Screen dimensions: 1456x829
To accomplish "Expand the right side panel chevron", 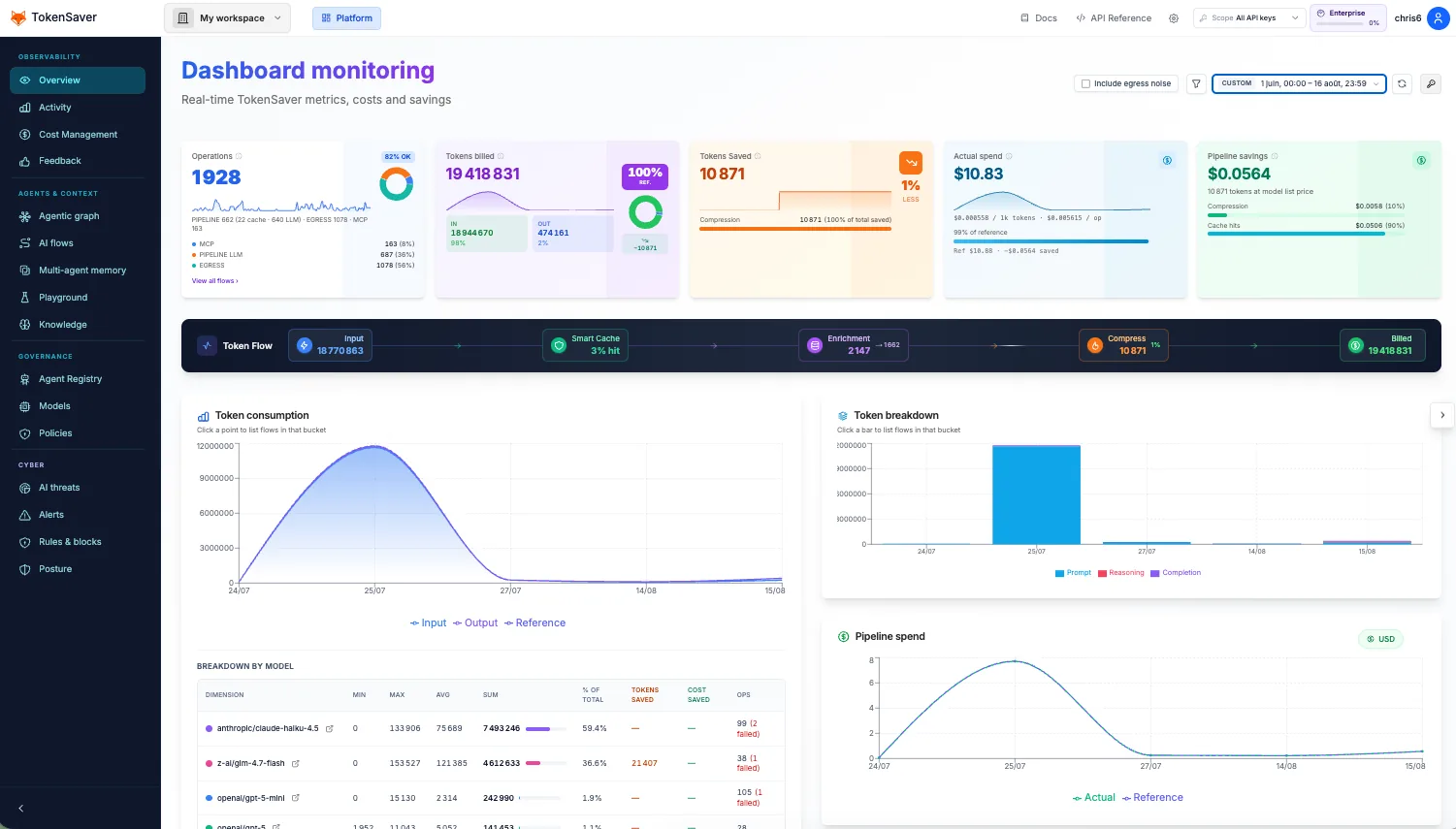I will coord(1442,415).
